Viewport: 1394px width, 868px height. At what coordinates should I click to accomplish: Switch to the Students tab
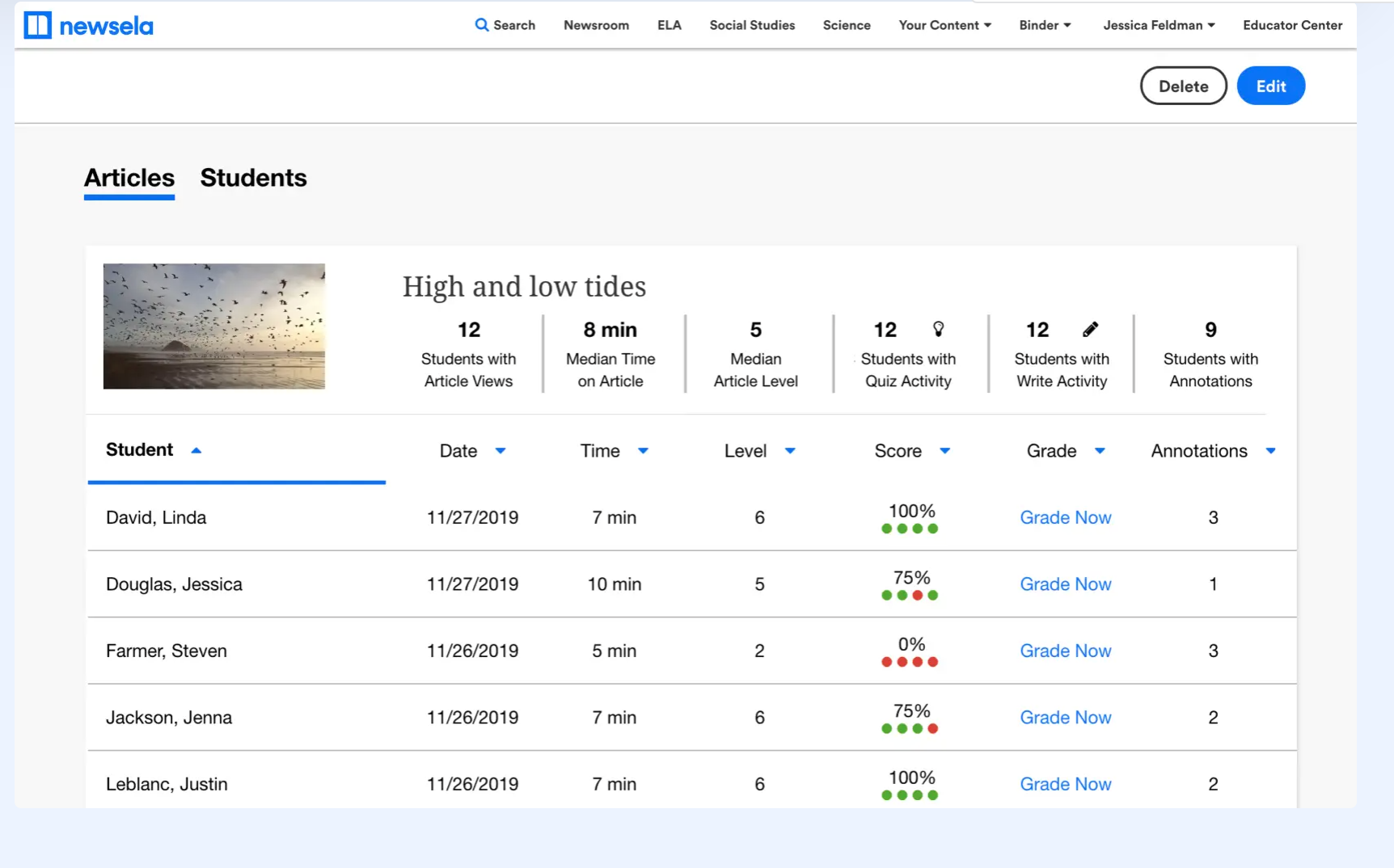253,178
